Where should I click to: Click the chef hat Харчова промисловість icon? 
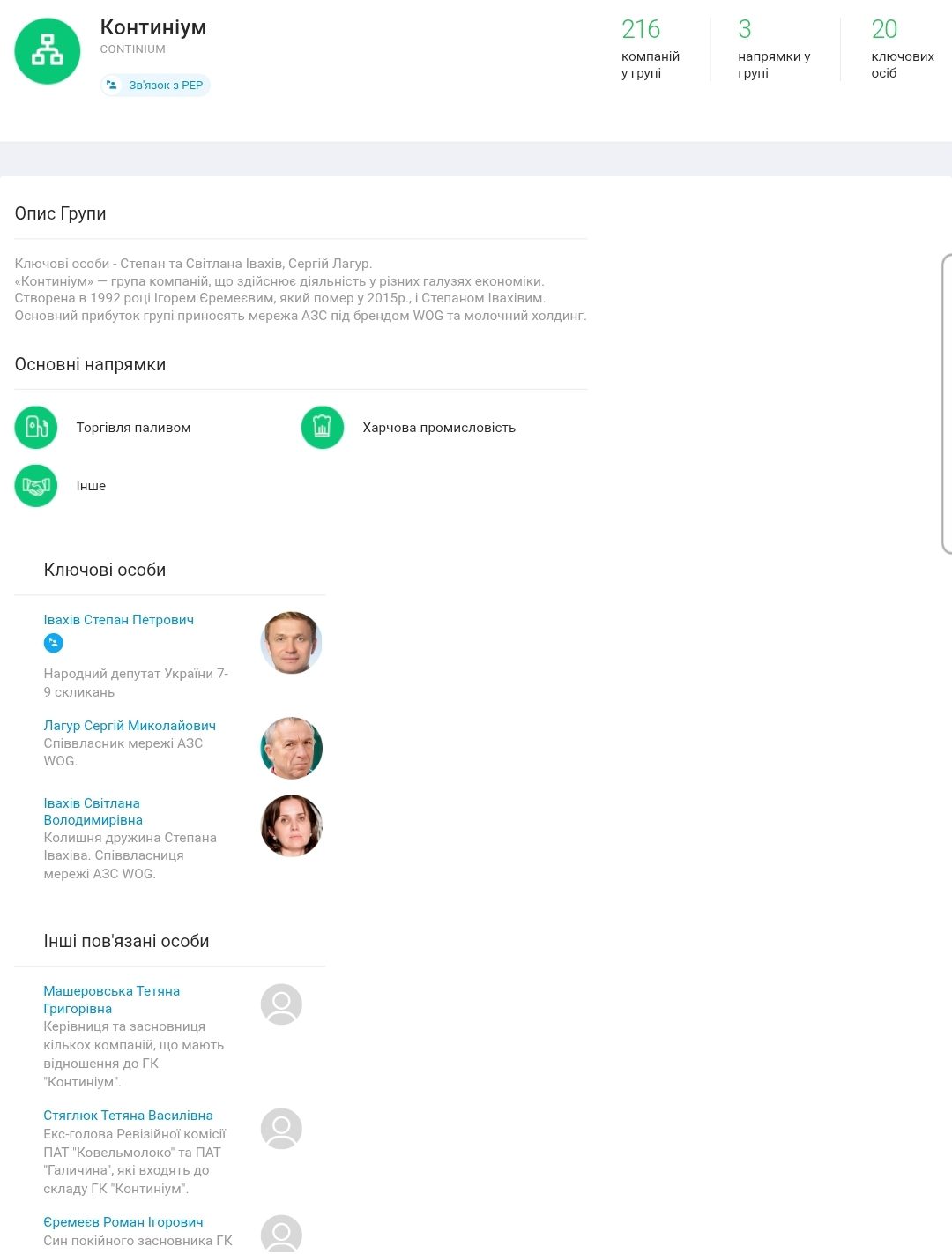323,428
